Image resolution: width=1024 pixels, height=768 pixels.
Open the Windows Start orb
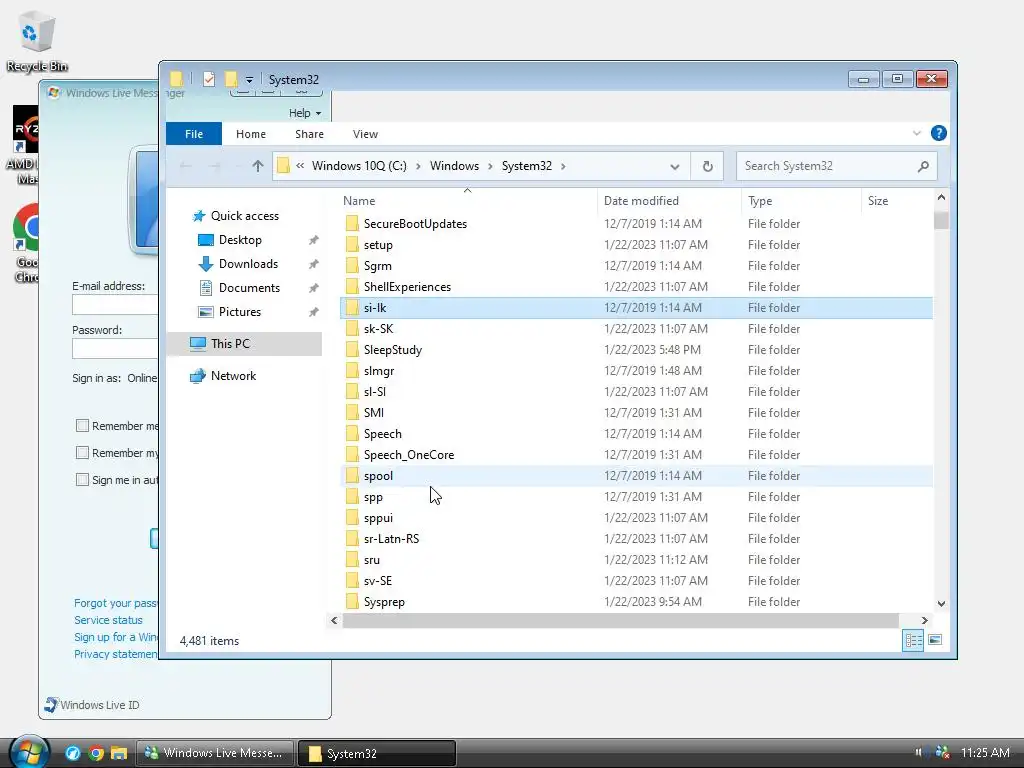(29, 752)
